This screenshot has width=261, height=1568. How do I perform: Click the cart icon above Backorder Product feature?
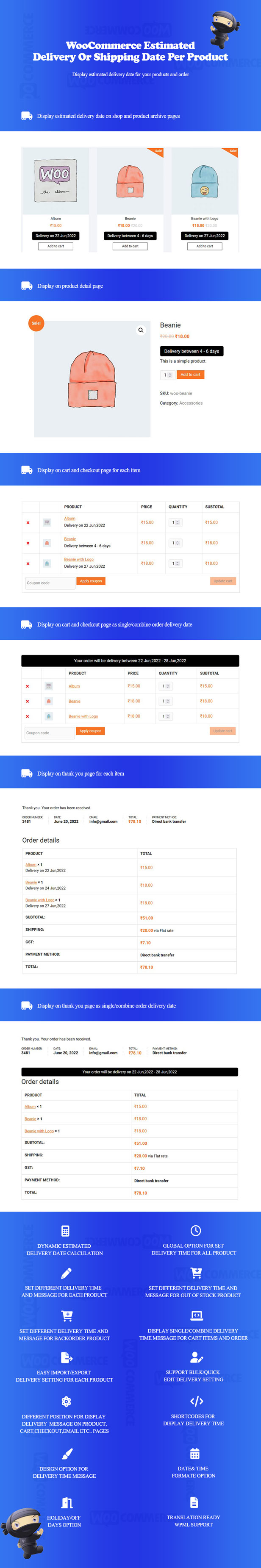coord(67,1315)
